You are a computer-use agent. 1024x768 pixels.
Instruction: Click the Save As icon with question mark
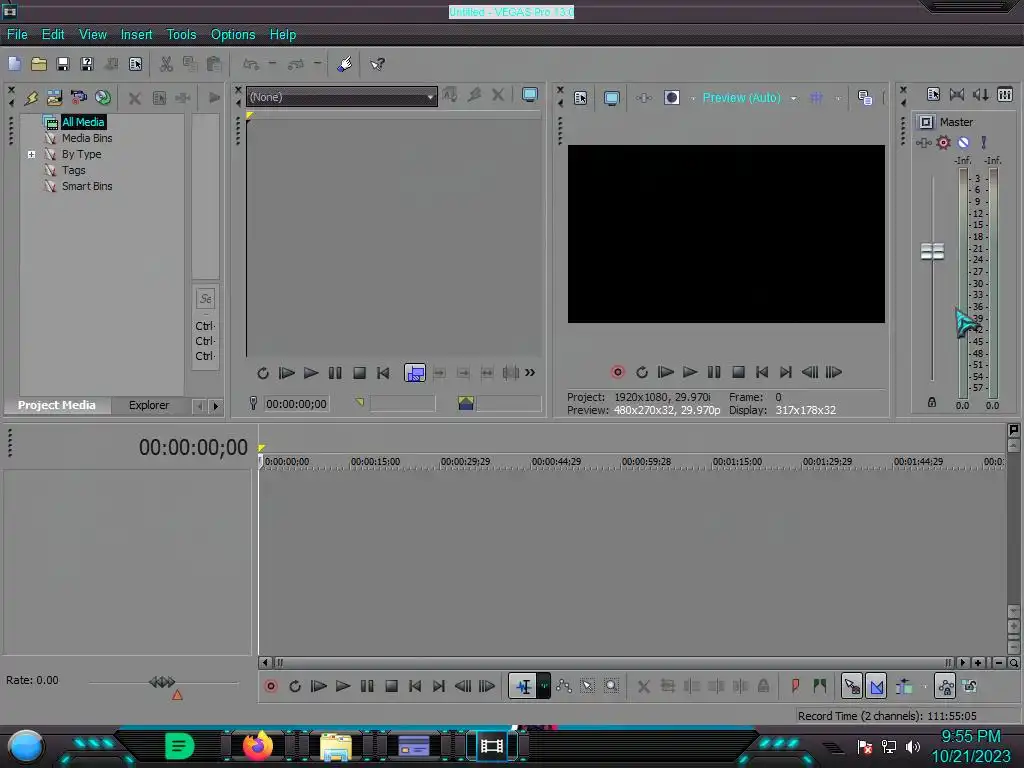pyautogui.click(x=87, y=63)
